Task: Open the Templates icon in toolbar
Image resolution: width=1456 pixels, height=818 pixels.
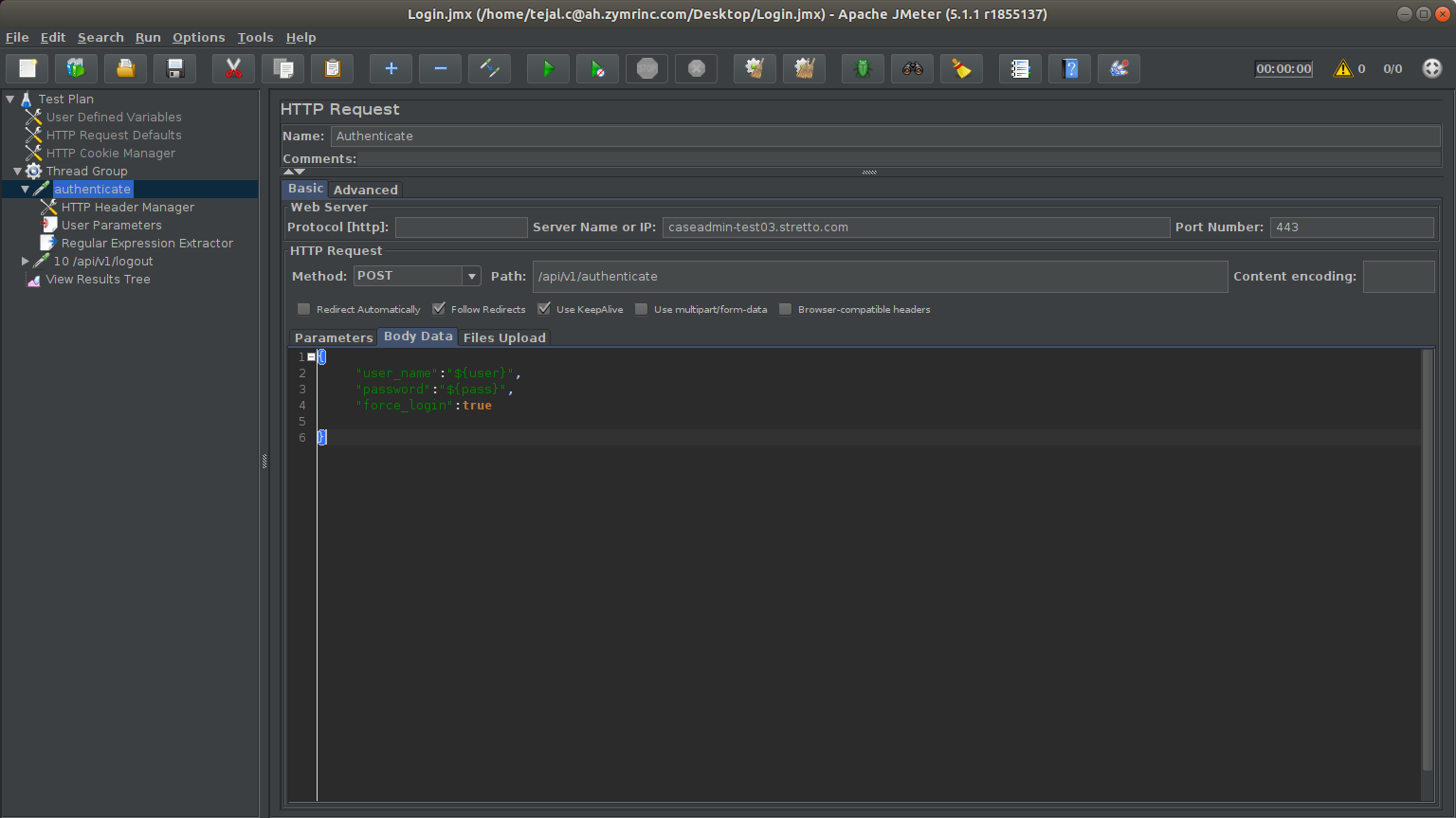Action: [76, 68]
